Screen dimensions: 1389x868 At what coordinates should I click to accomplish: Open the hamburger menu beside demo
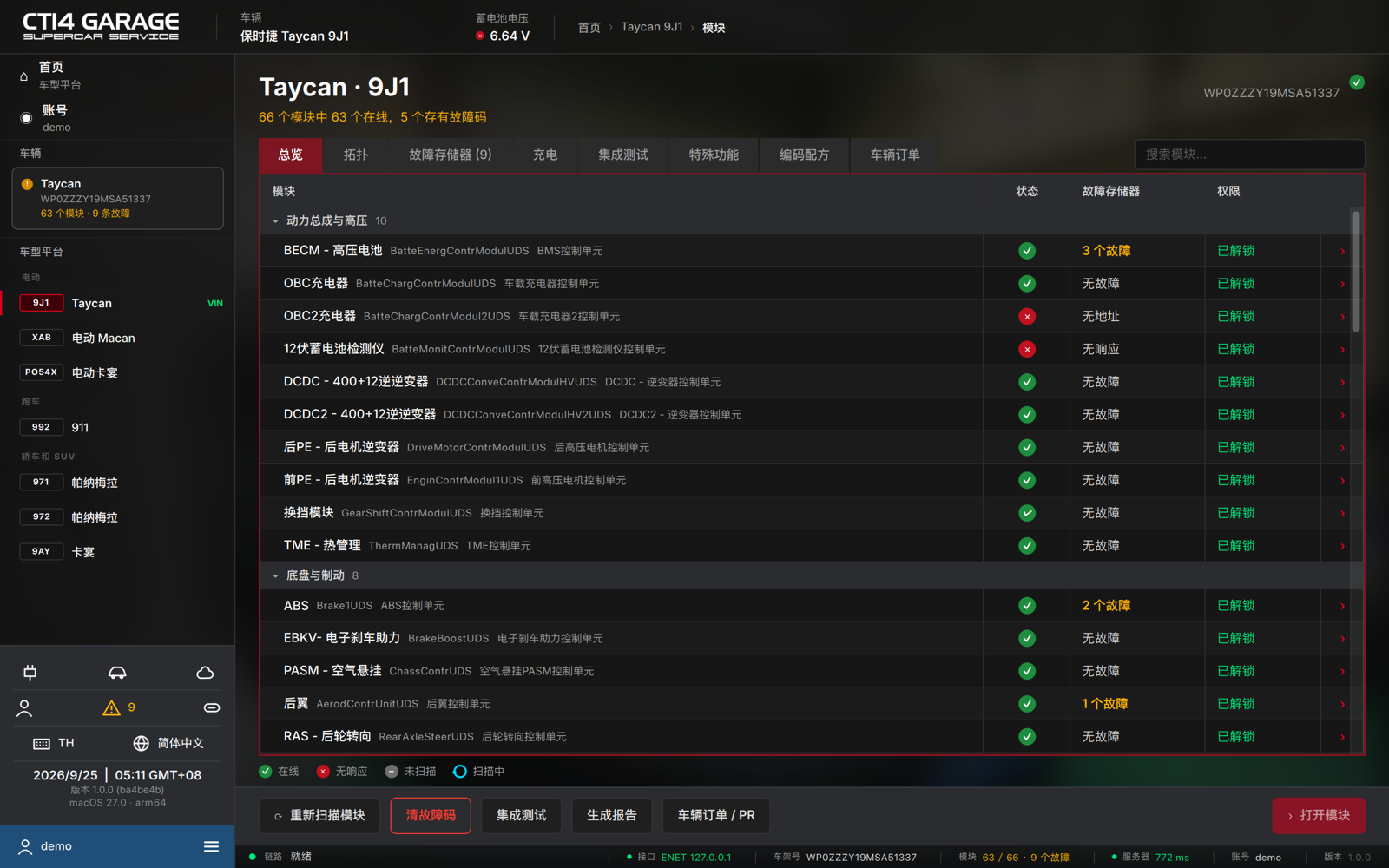click(211, 846)
